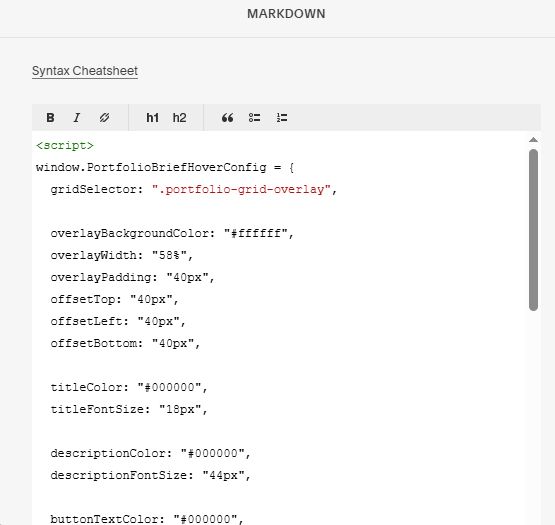Apply italic formatting with the I icon
555x525 pixels.
point(76,118)
